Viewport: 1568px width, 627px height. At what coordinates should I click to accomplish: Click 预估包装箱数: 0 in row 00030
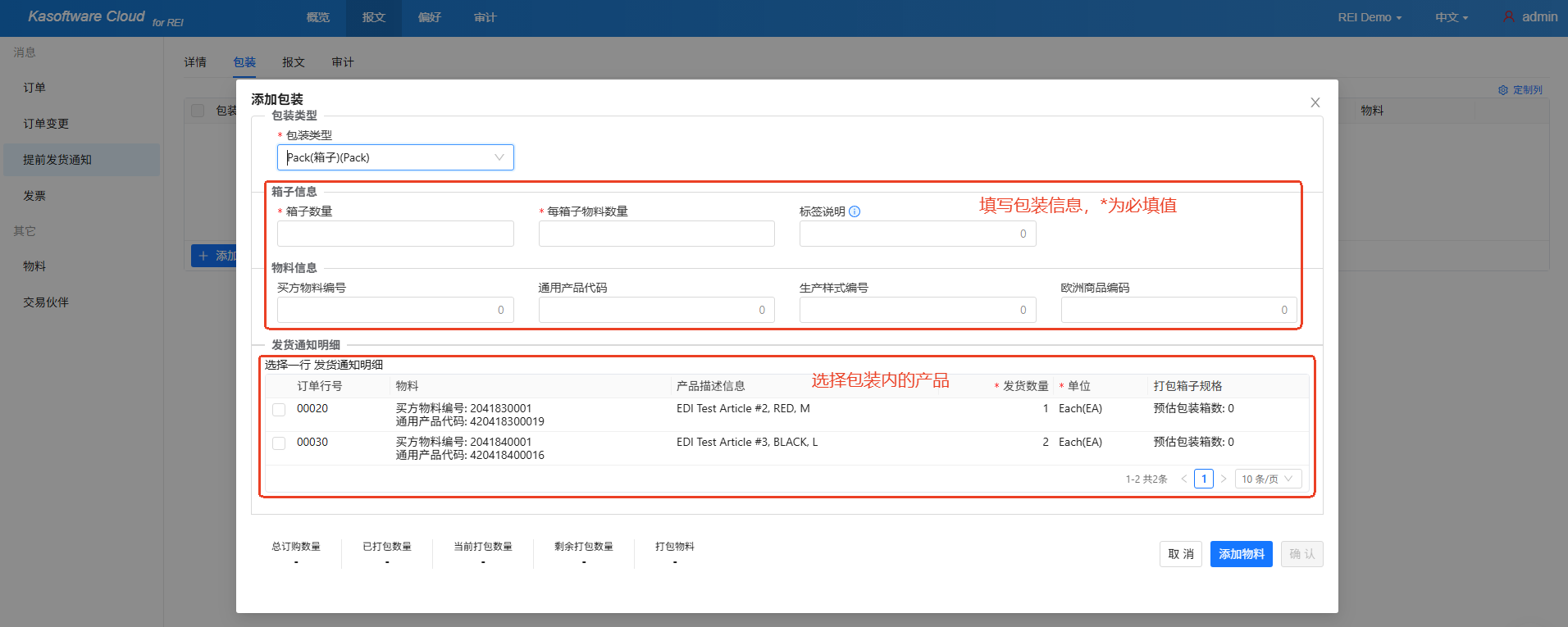pyautogui.click(x=1193, y=442)
